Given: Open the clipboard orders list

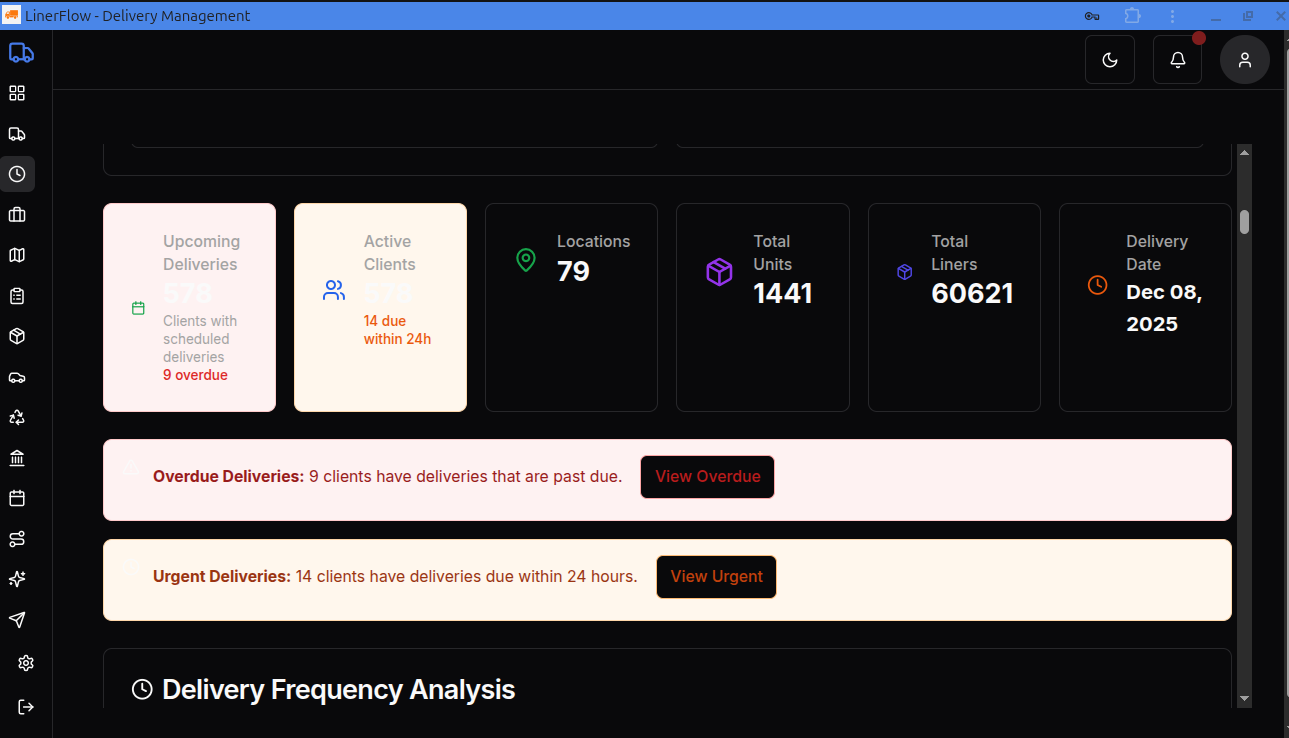Looking at the screenshot, I should 18,295.
